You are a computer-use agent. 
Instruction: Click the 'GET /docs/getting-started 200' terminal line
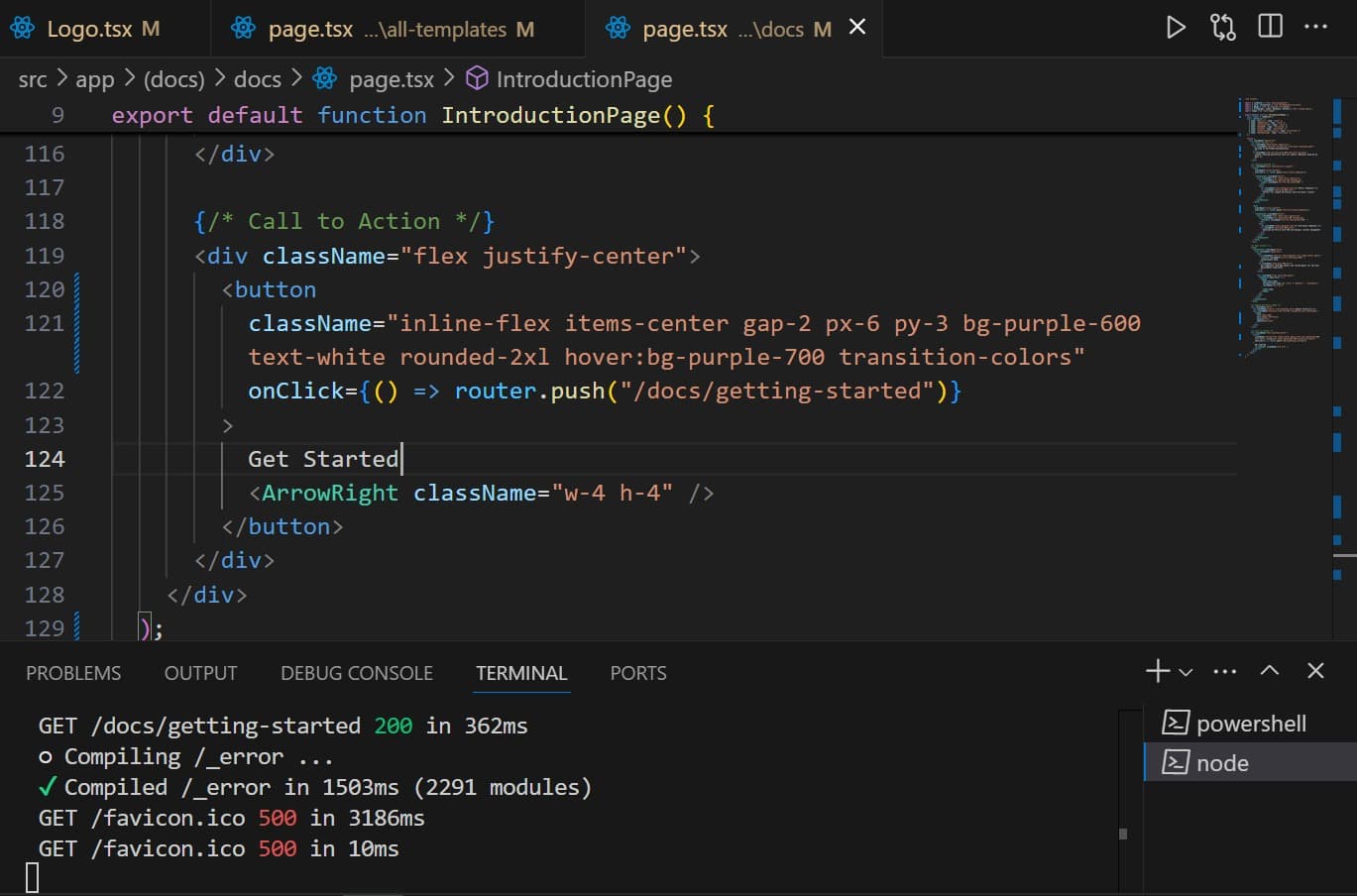pyautogui.click(x=283, y=726)
